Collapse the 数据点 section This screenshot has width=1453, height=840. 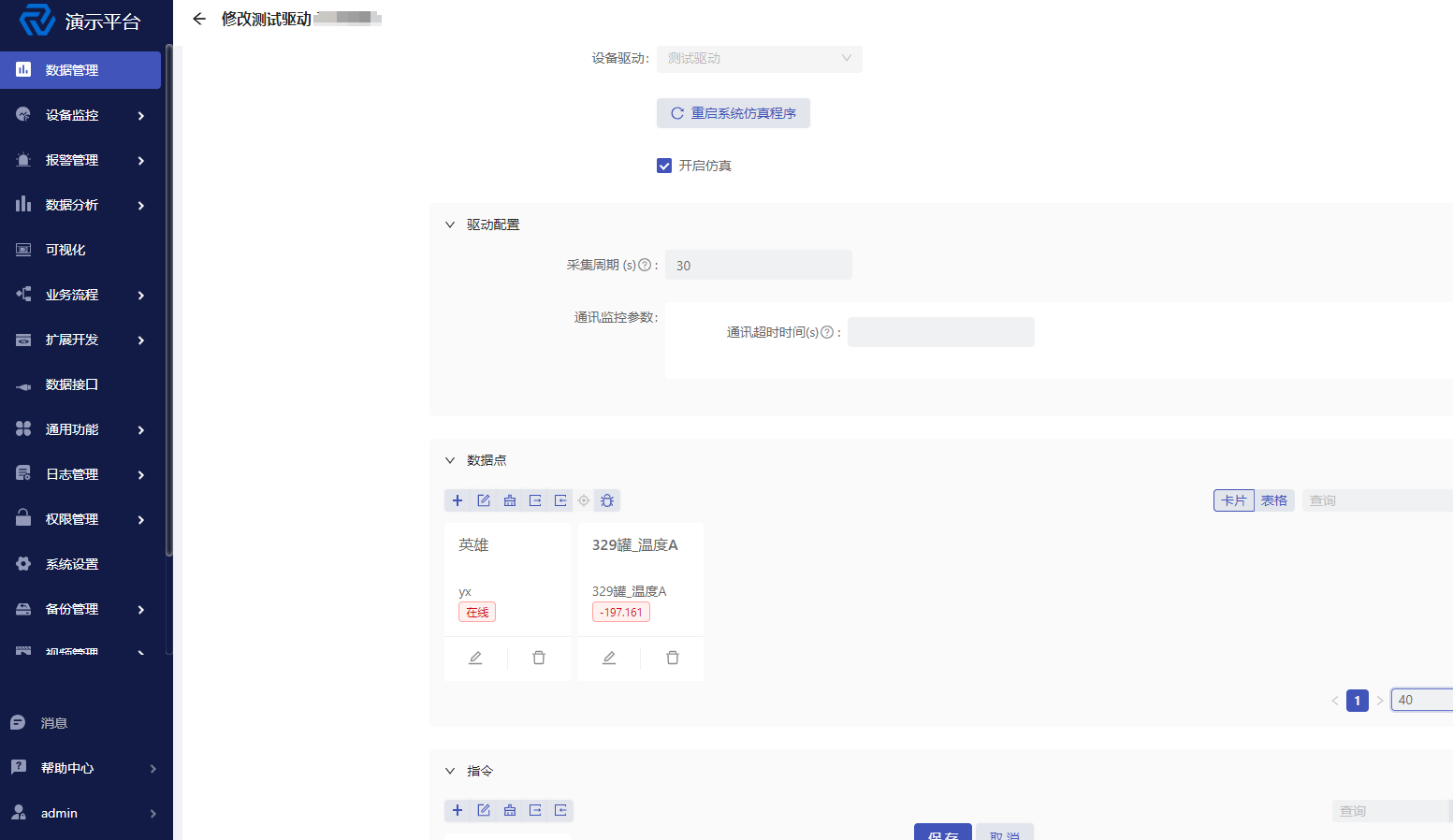450,460
